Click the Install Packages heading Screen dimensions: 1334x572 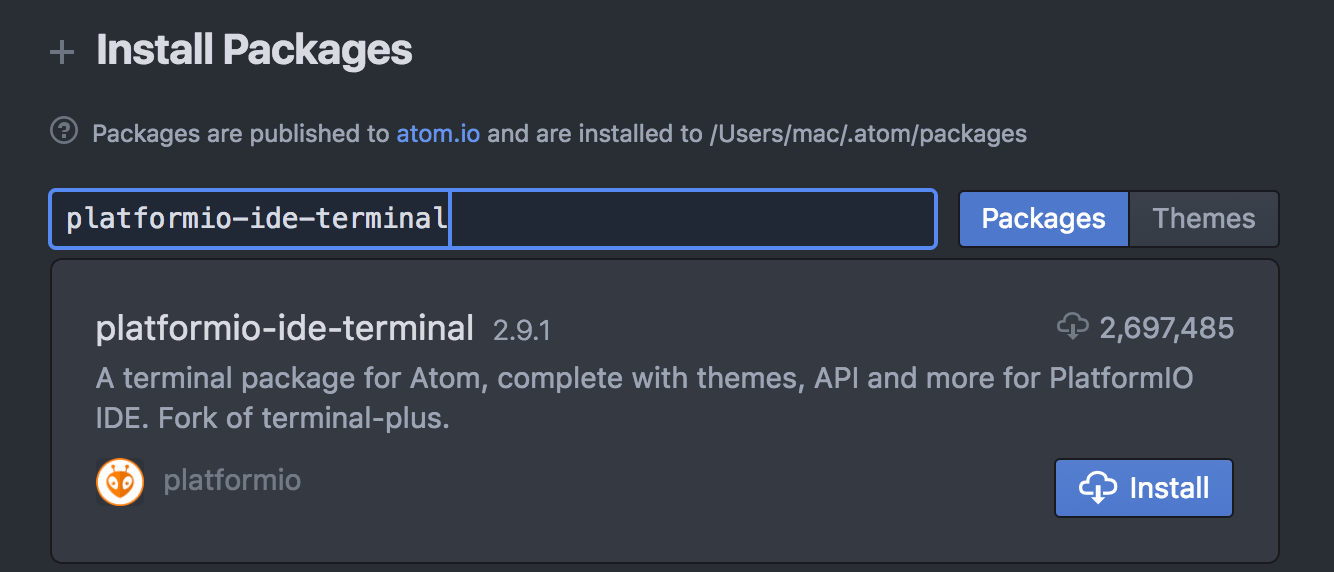pyautogui.click(x=254, y=50)
